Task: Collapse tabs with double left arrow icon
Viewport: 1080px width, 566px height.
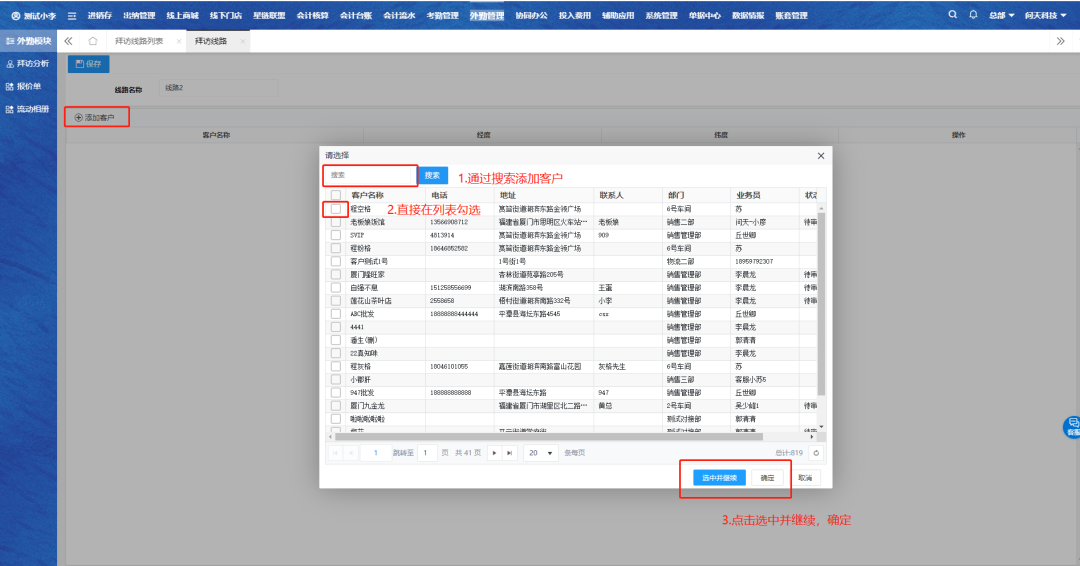Action: coord(68,41)
